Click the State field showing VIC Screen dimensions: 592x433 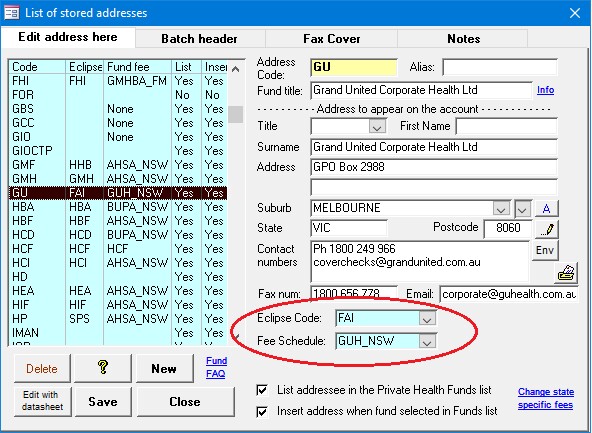coord(349,228)
